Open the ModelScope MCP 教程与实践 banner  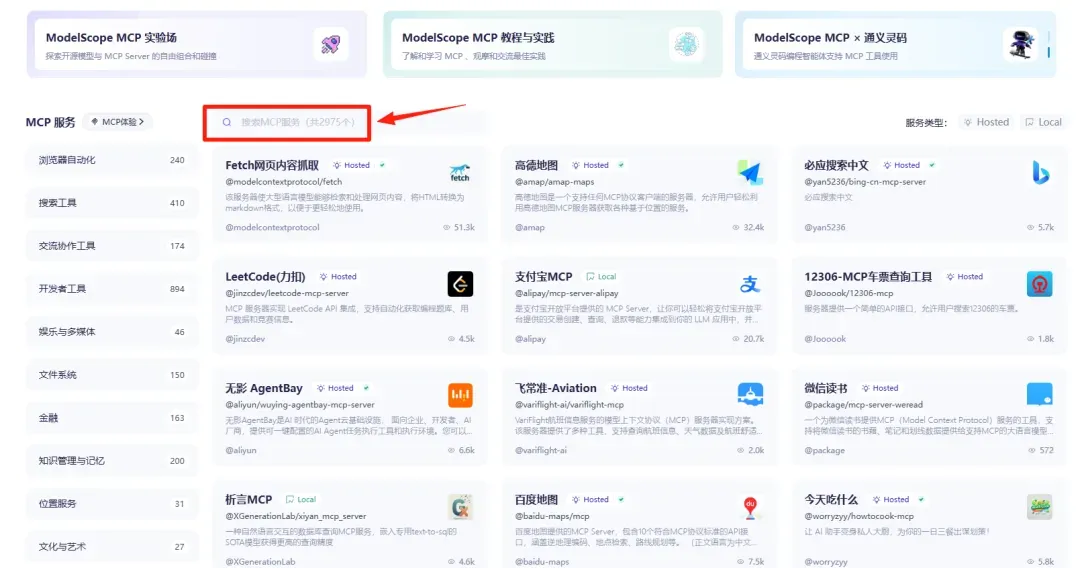click(553, 45)
